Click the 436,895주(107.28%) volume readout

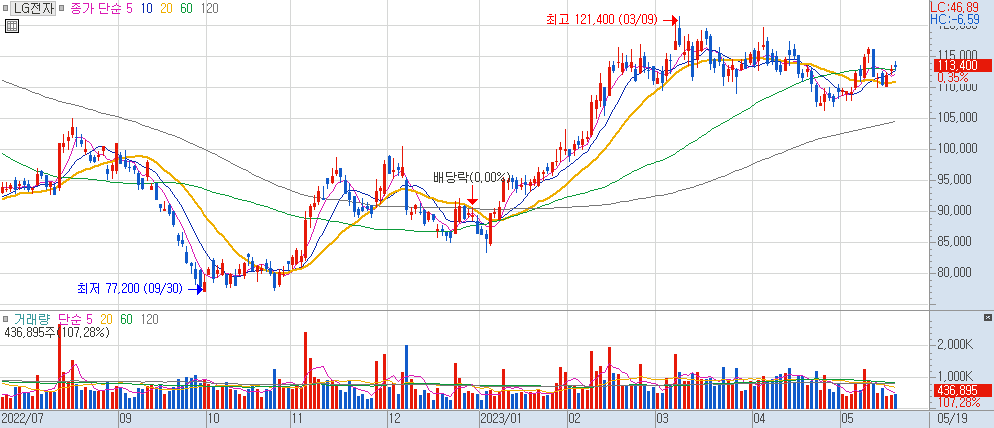click(x=57, y=332)
